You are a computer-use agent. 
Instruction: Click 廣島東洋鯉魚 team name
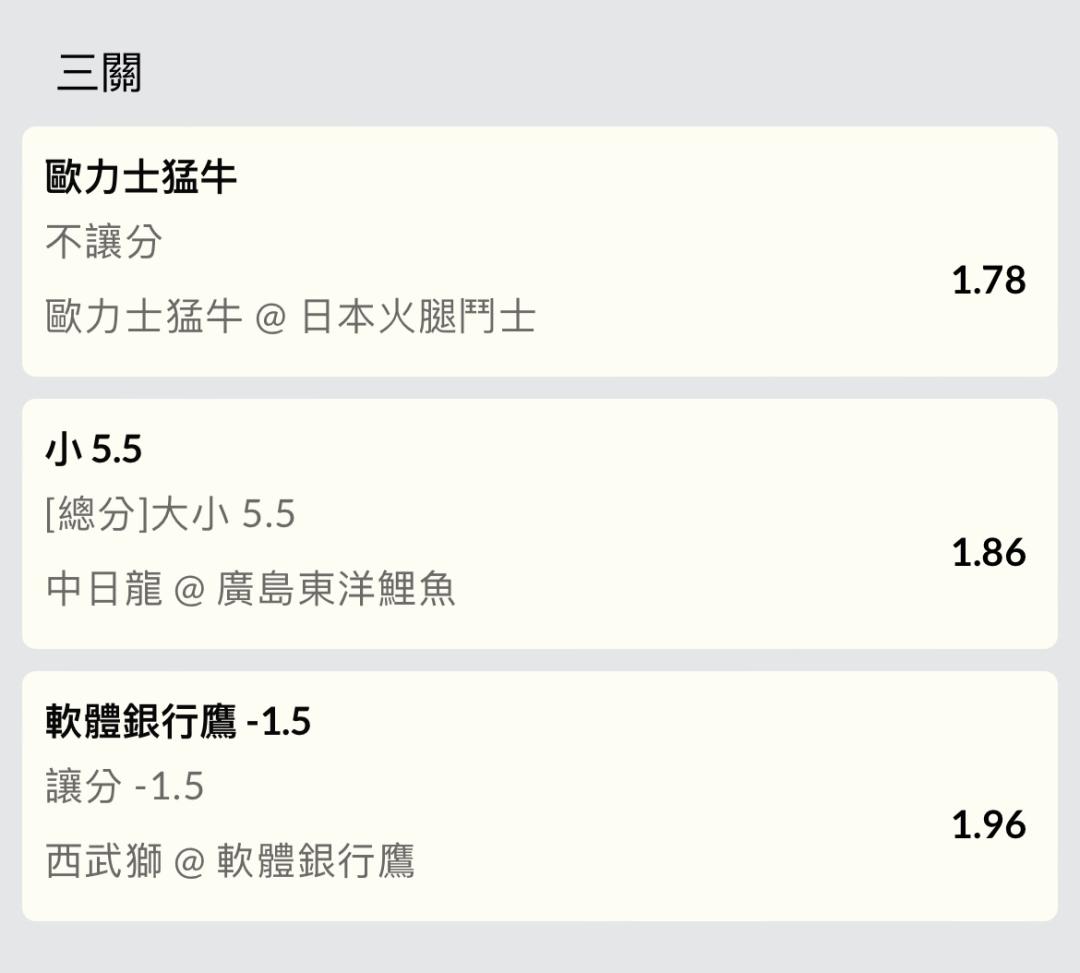tap(336, 589)
